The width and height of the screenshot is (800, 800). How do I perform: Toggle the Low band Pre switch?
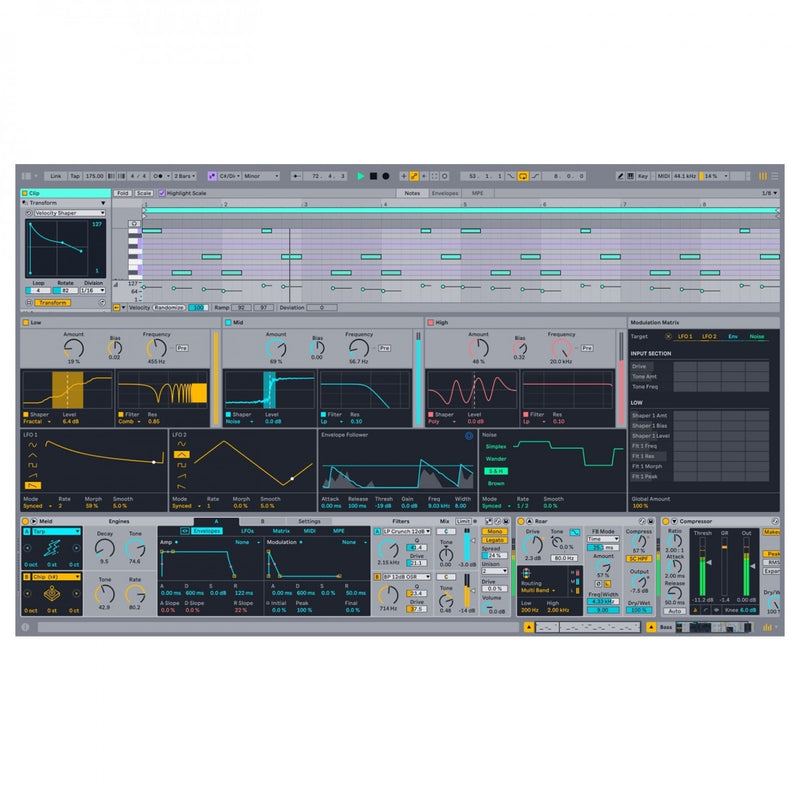click(182, 348)
